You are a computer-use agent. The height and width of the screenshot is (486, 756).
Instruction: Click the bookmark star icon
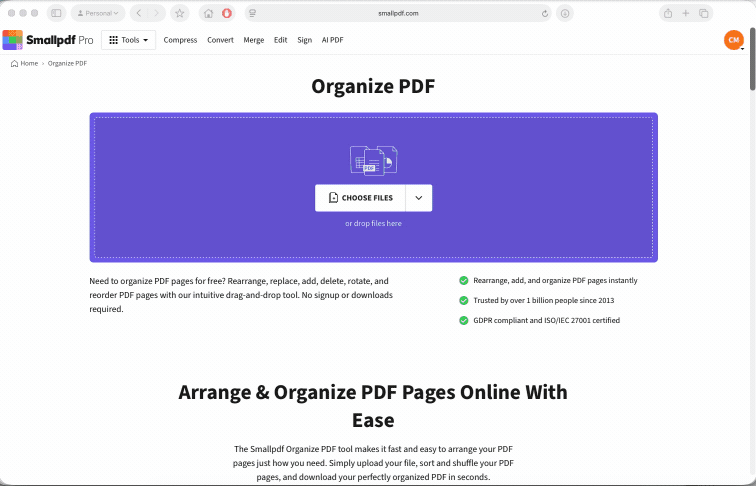(179, 14)
